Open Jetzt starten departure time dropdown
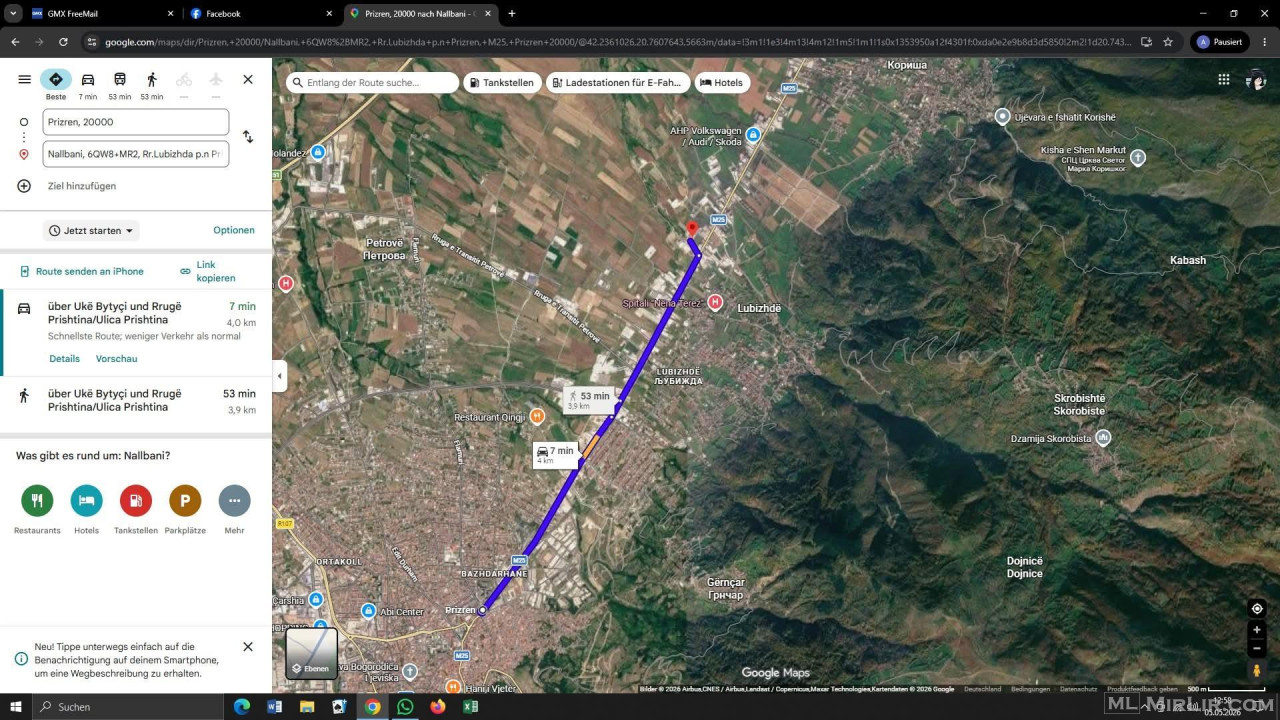 (x=91, y=231)
